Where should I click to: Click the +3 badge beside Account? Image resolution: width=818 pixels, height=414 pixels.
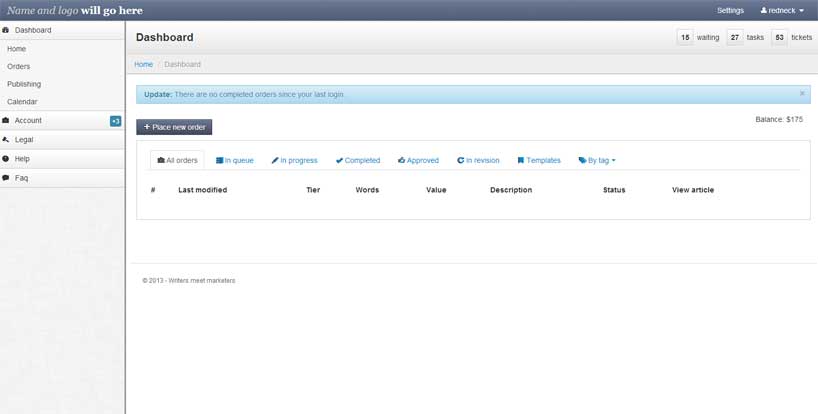tap(116, 121)
